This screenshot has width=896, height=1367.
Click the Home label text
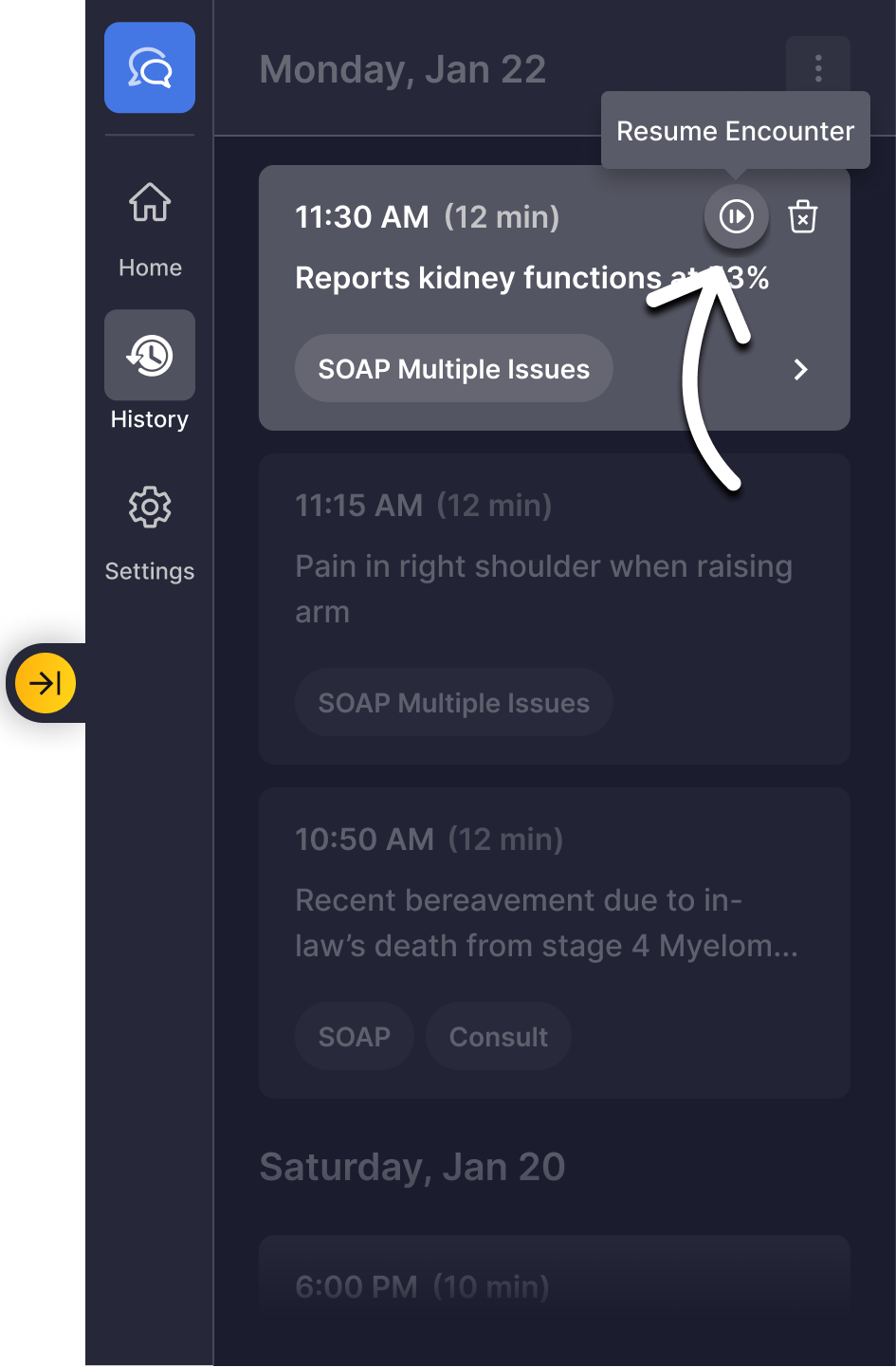(150, 268)
